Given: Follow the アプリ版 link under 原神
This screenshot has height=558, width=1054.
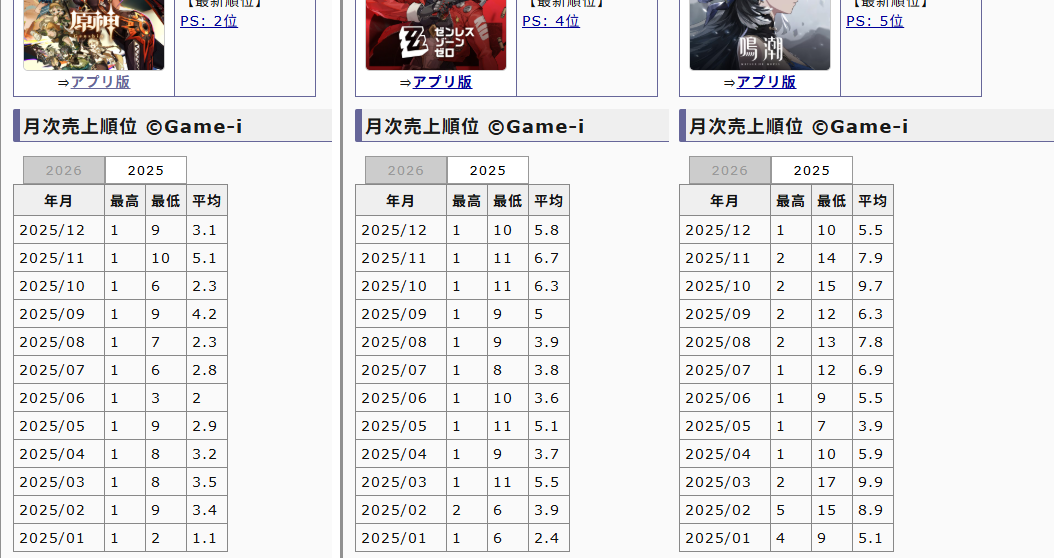Looking at the screenshot, I should [100, 82].
